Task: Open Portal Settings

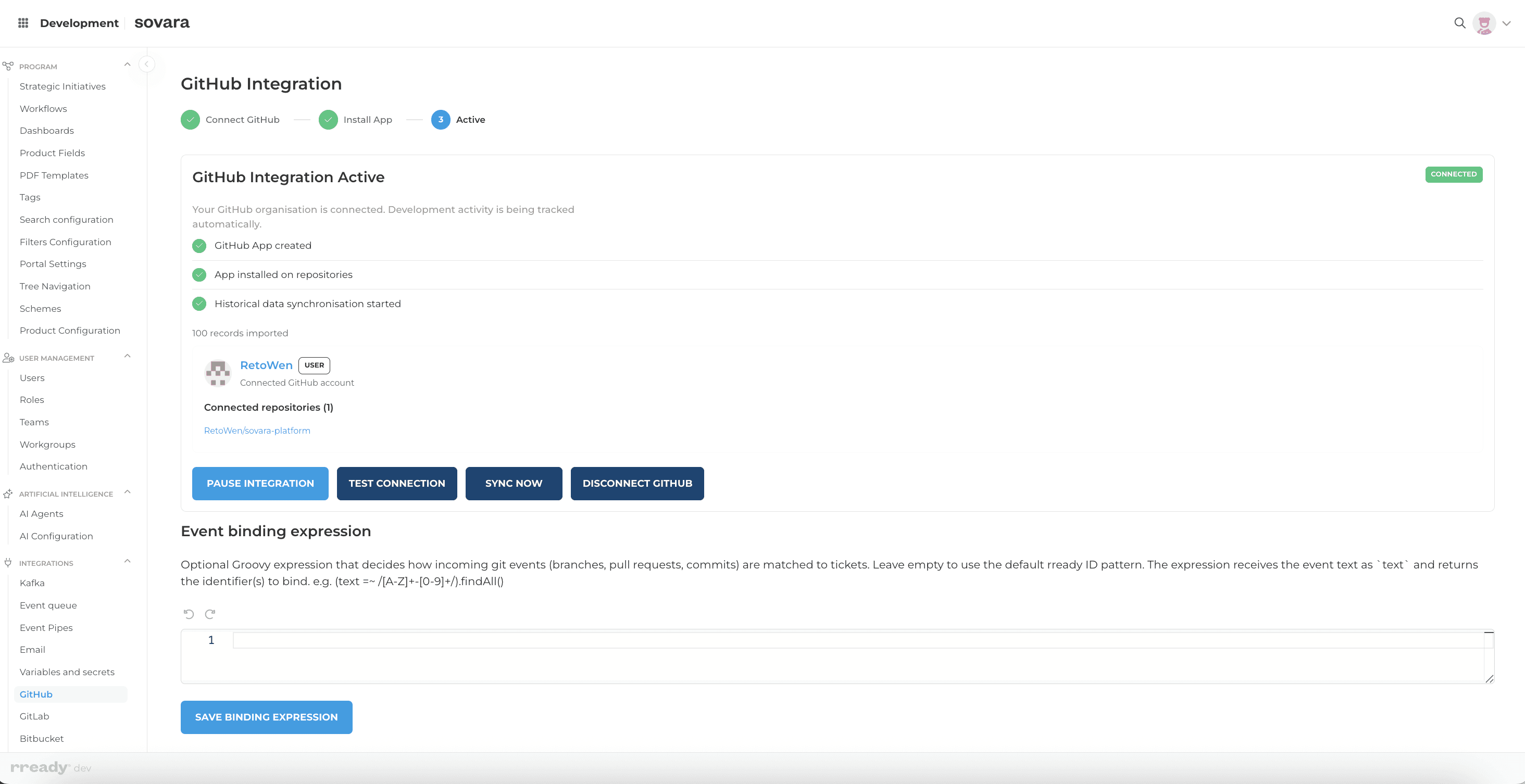Action: click(x=53, y=264)
